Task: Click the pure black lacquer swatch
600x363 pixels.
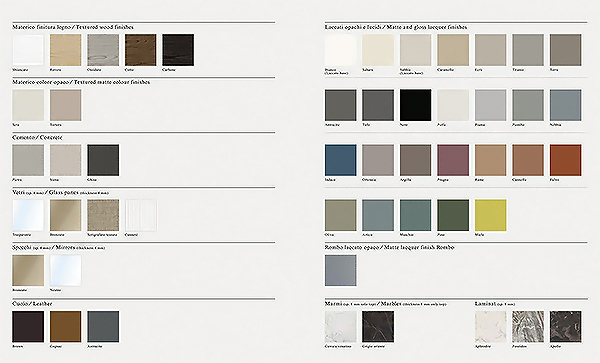Action: pos(415,105)
